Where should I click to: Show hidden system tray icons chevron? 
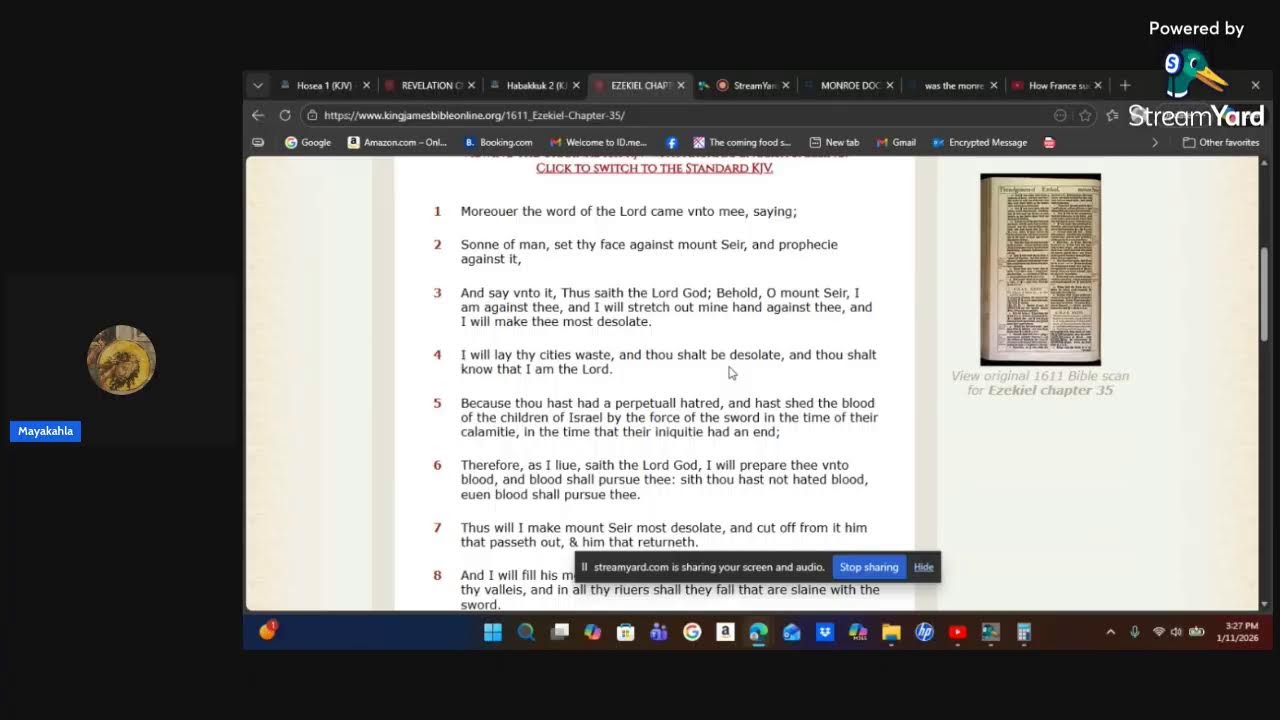pyautogui.click(x=1110, y=632)
